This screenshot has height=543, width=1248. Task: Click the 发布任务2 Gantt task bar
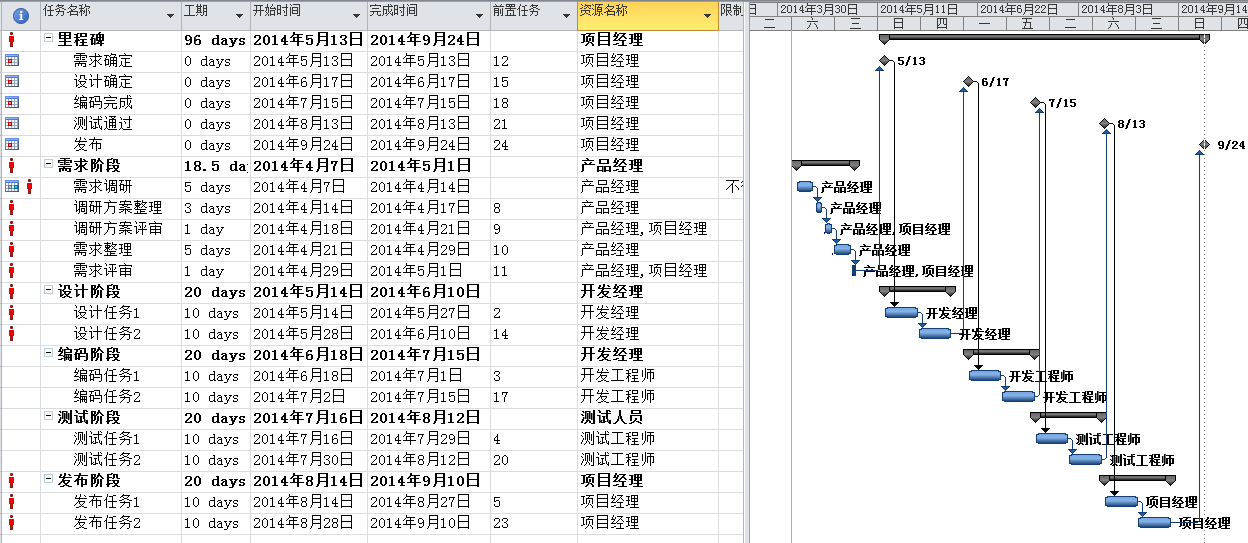click(1154, 523)
